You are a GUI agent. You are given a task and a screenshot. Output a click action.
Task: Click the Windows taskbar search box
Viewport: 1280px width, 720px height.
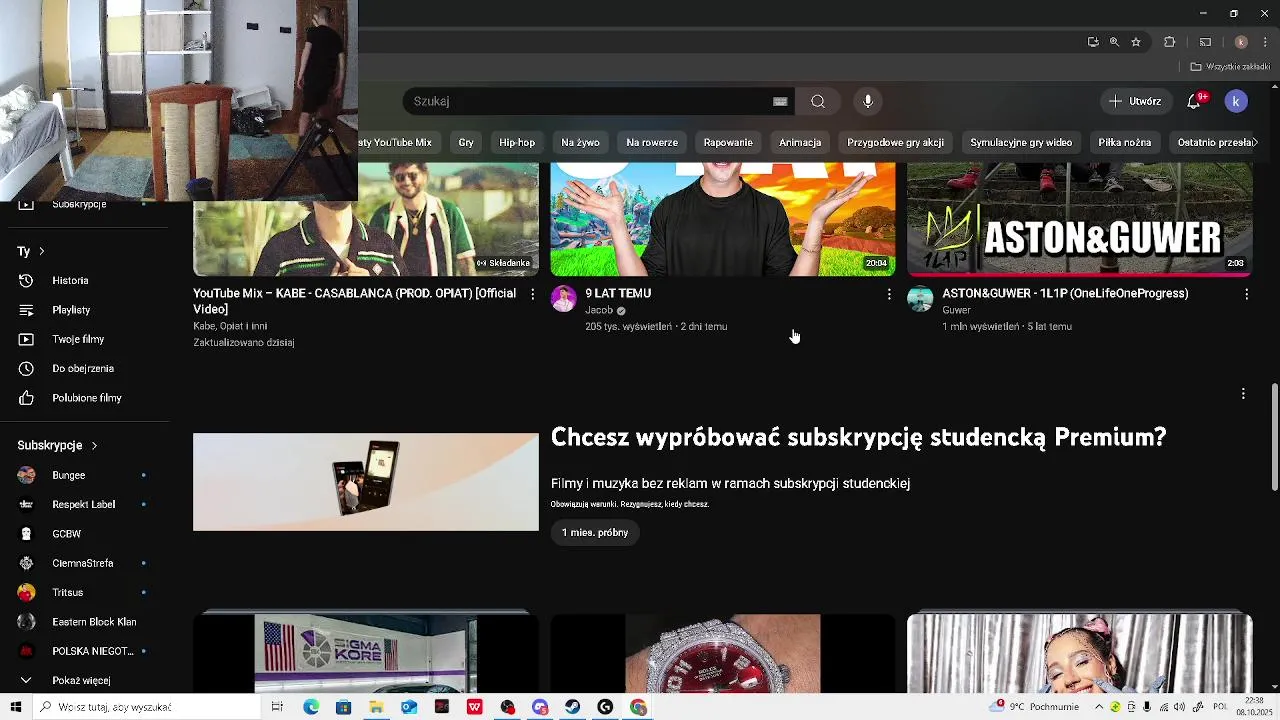pos(145,707)
